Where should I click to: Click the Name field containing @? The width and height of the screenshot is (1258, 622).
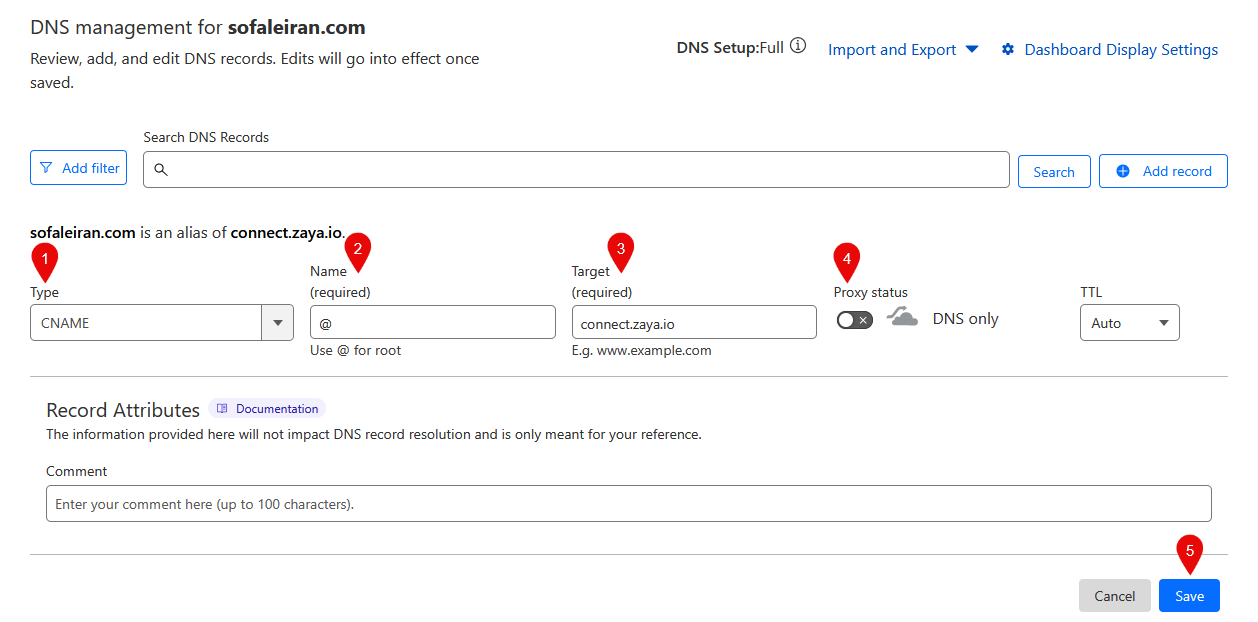432,323
